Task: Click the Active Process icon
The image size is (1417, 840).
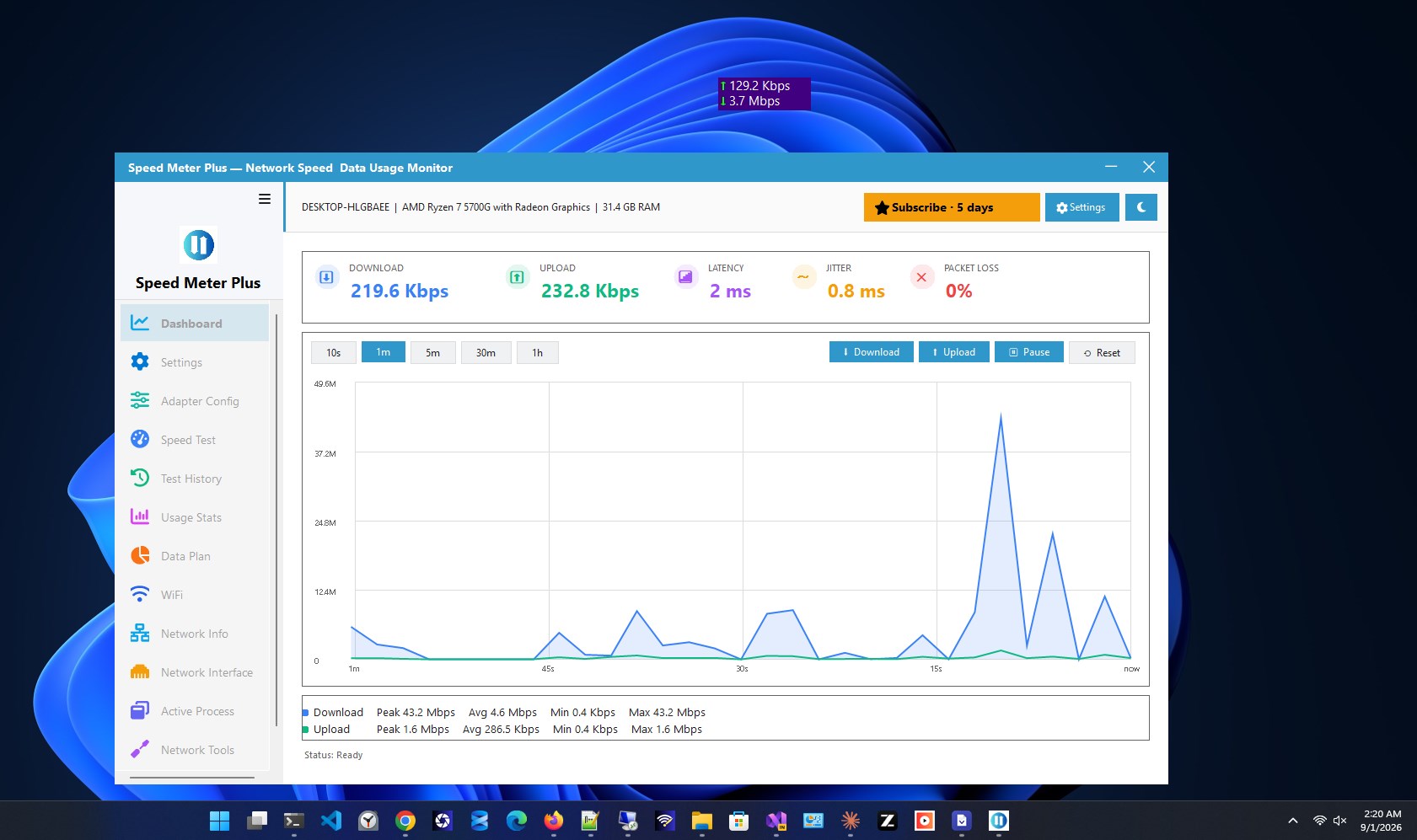Action: click(x=140, y=710)
